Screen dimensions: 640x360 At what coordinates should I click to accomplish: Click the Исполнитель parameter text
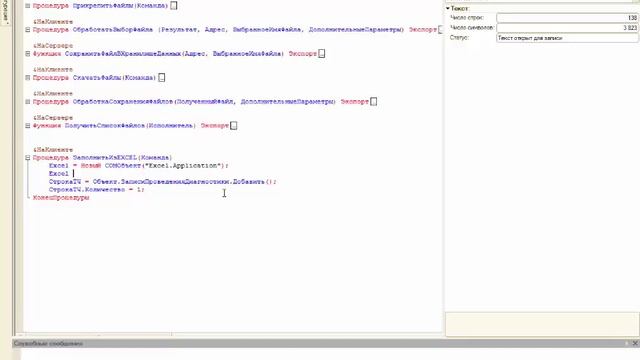coord(171,126)
